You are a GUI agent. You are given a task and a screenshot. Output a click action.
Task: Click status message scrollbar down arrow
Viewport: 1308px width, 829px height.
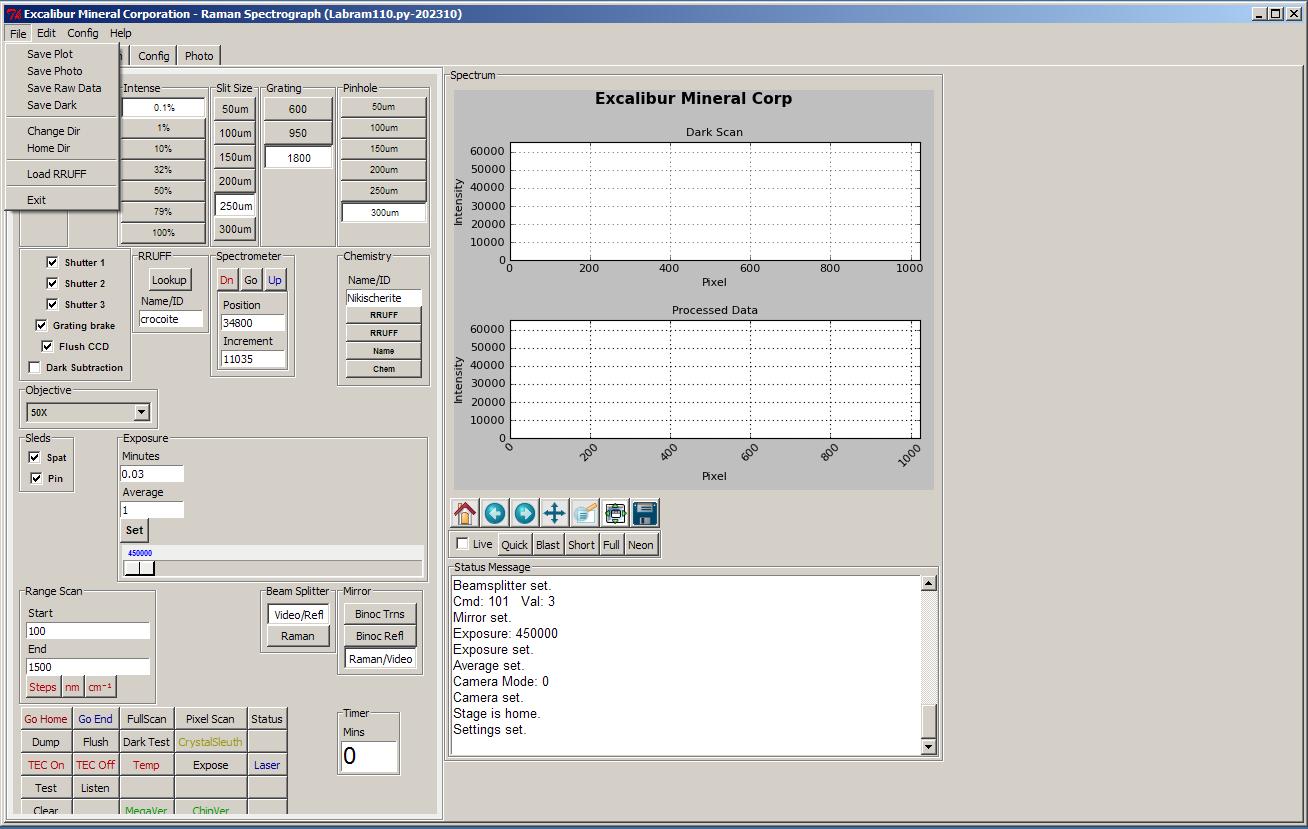coord(929,747)
